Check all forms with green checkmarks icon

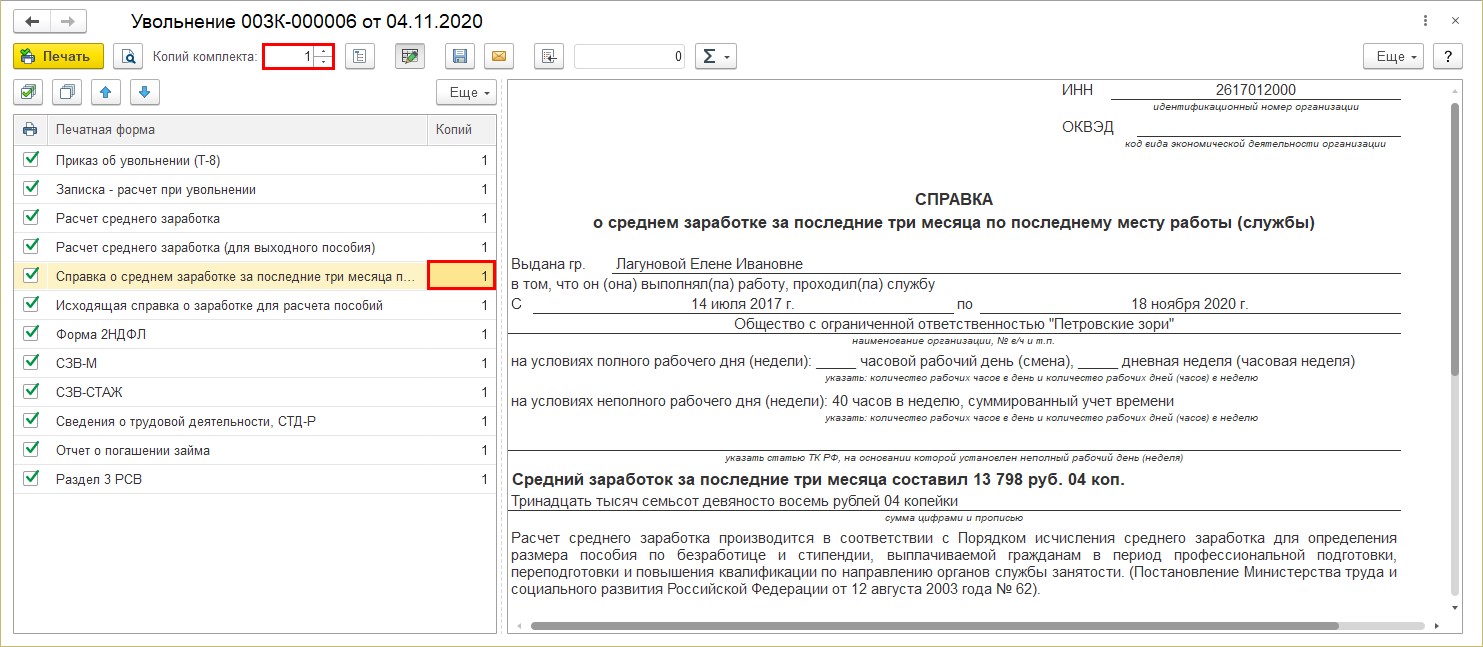point(28,92)
